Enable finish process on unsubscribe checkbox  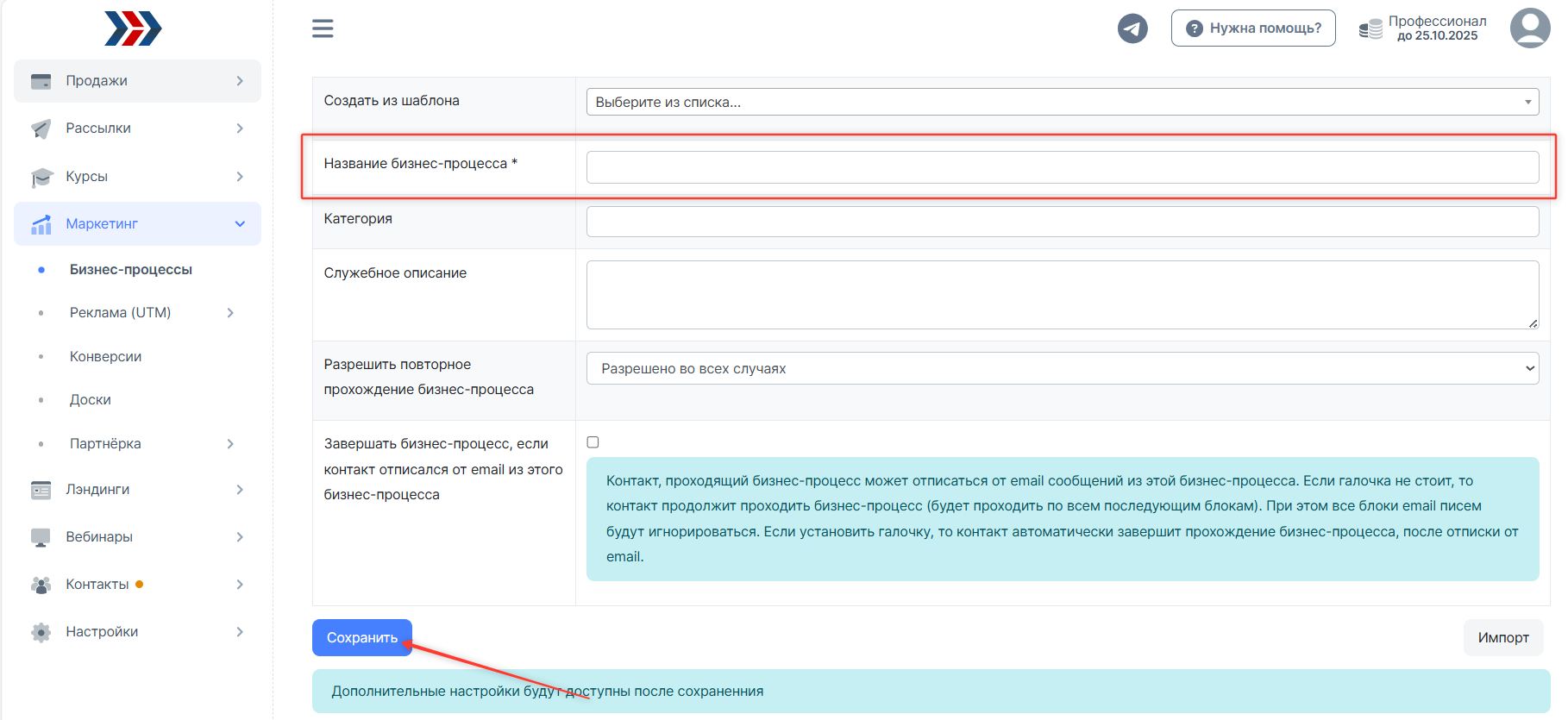(593, 442)
